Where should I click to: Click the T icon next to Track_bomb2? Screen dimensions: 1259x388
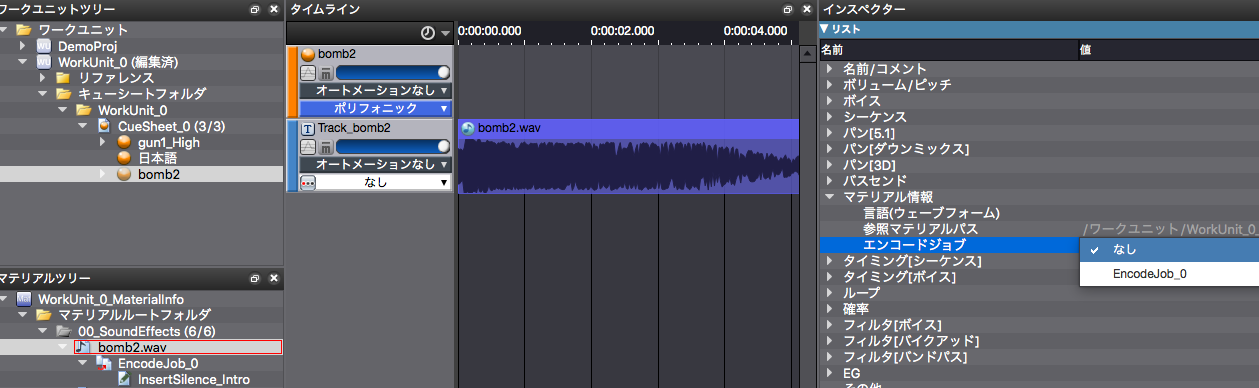(308, 128)
